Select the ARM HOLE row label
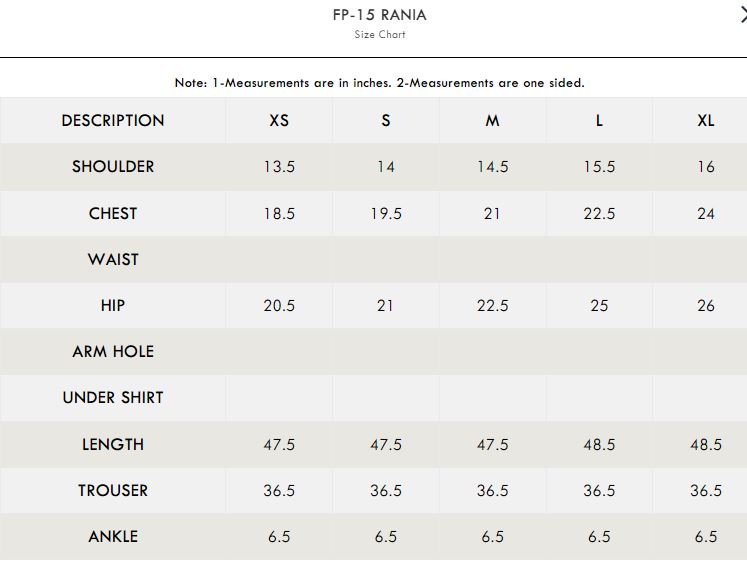Viewport: 747px width, 576px height. point(113,352)
